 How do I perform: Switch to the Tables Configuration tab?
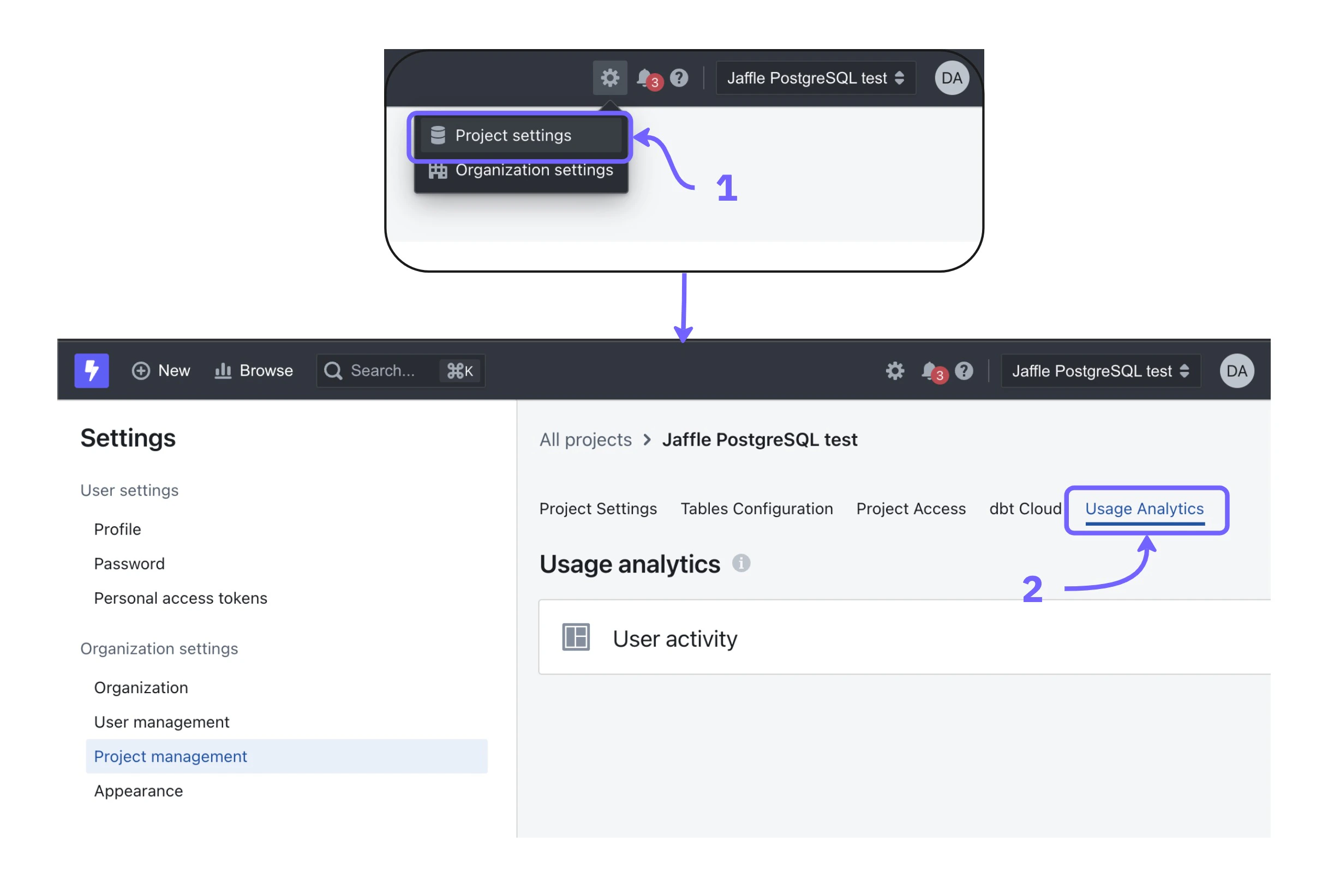point(757,508)
